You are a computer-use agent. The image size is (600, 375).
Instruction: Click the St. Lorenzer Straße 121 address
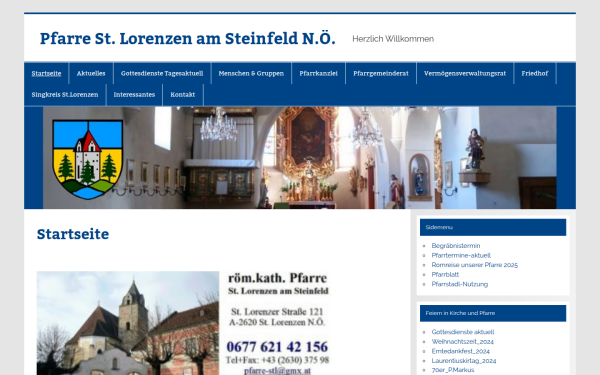(x=277, y=311)
